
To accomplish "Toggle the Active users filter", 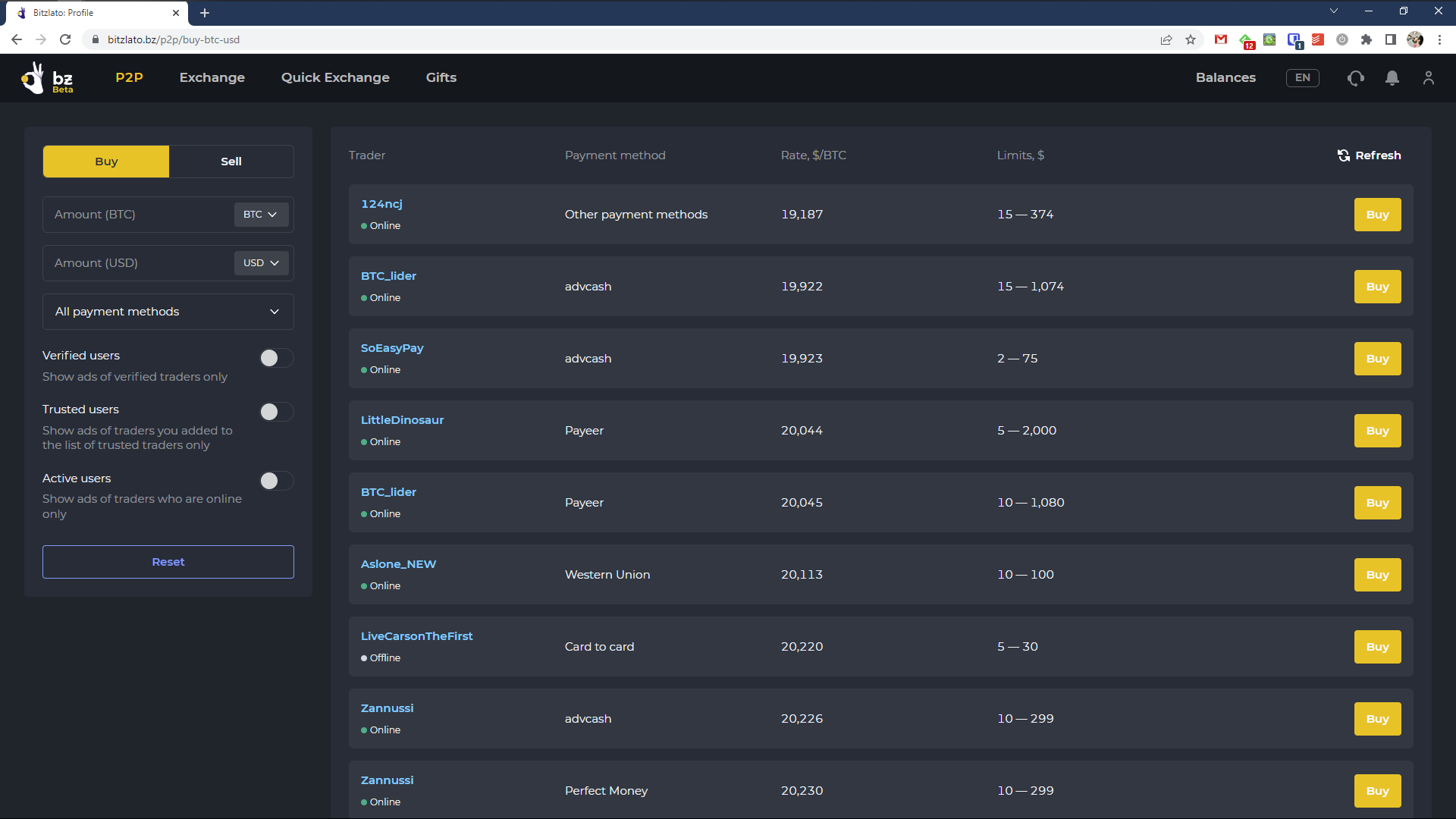I will pyautogui.click(x=276, y=481).
